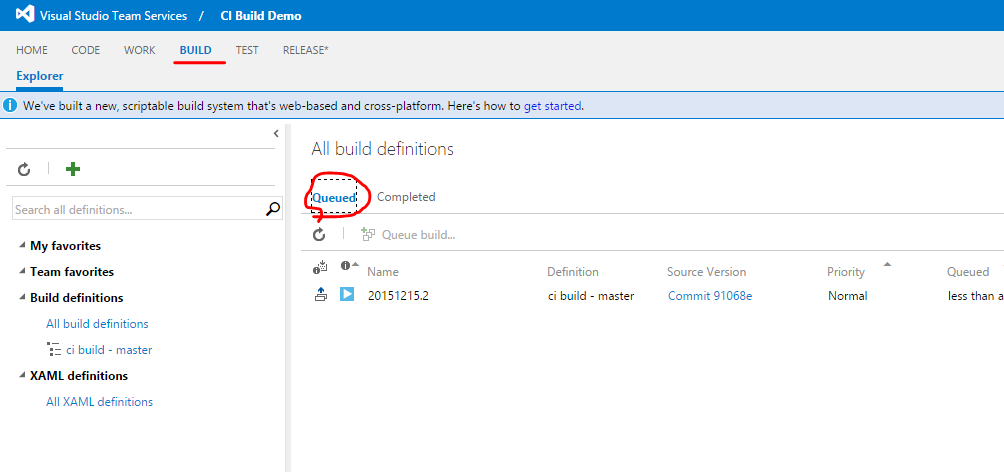Switch to the Completed tab

pos(406,197)
